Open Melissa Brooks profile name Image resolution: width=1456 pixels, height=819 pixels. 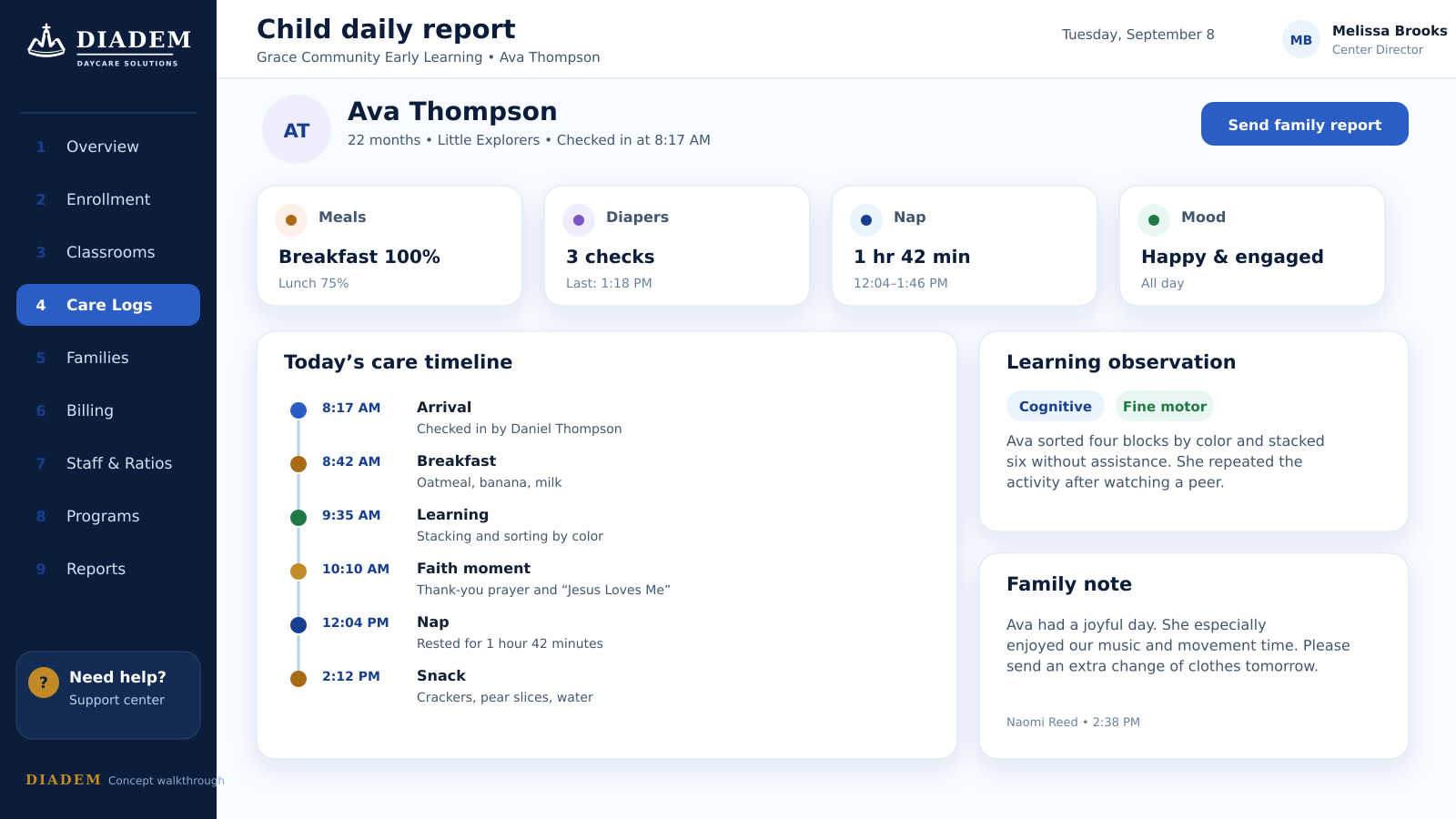[x=1390, y=30]
